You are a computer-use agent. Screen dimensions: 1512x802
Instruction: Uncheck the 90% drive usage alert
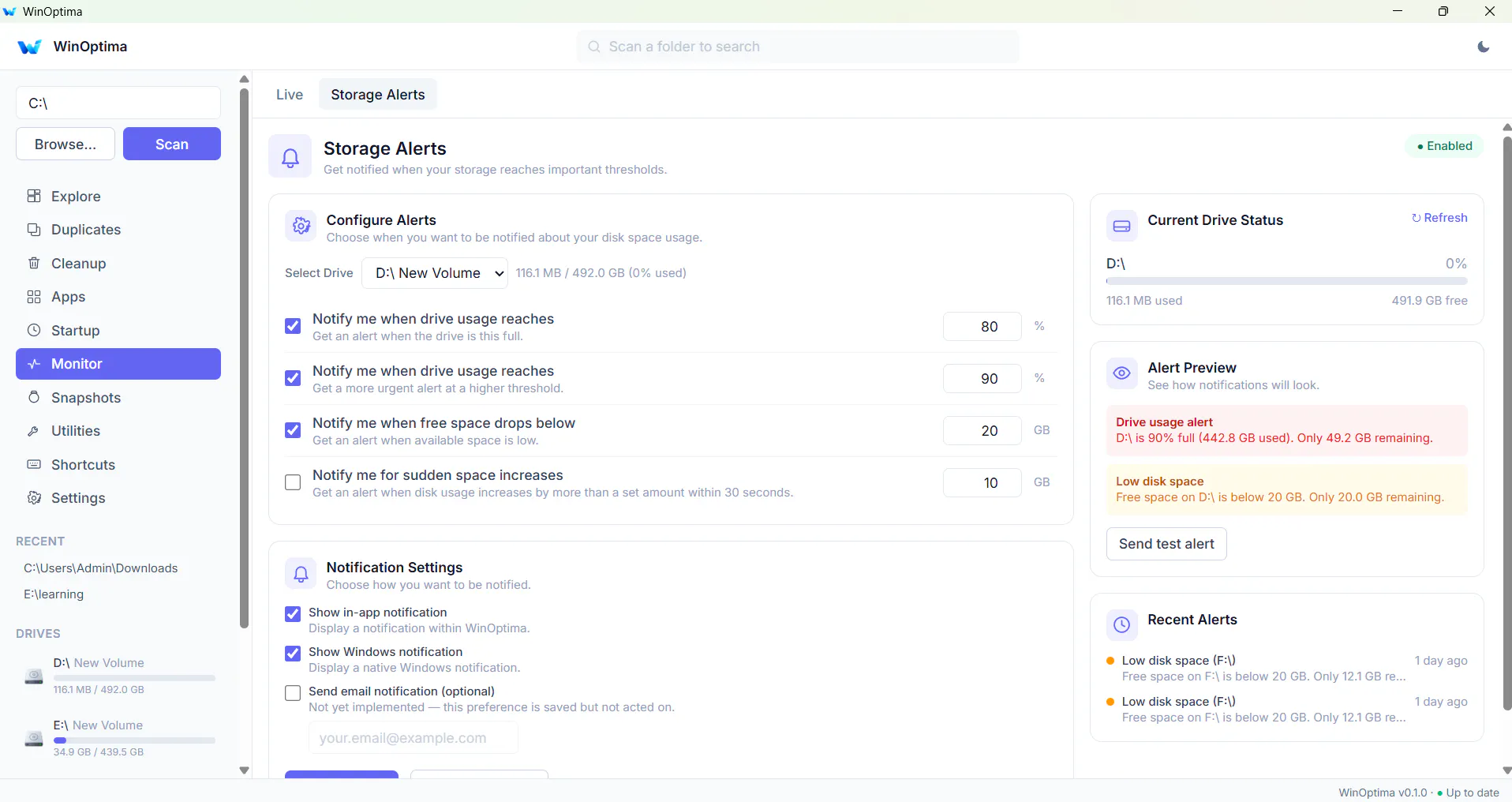click(x=293, y=378)
